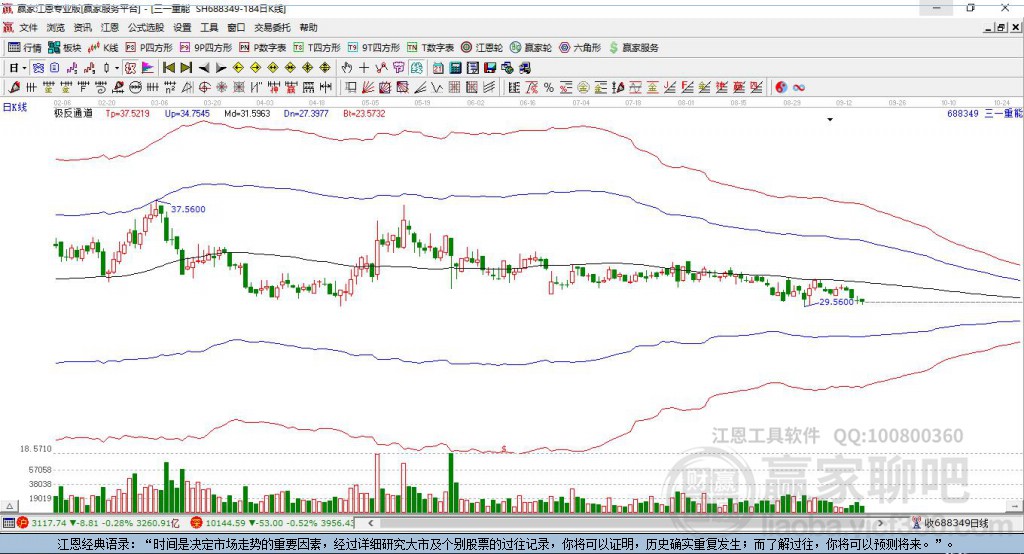Open the 设置 menu
Image resolution: width=1024 pixels, height=554 pixels.
click(x=182, y=27)
